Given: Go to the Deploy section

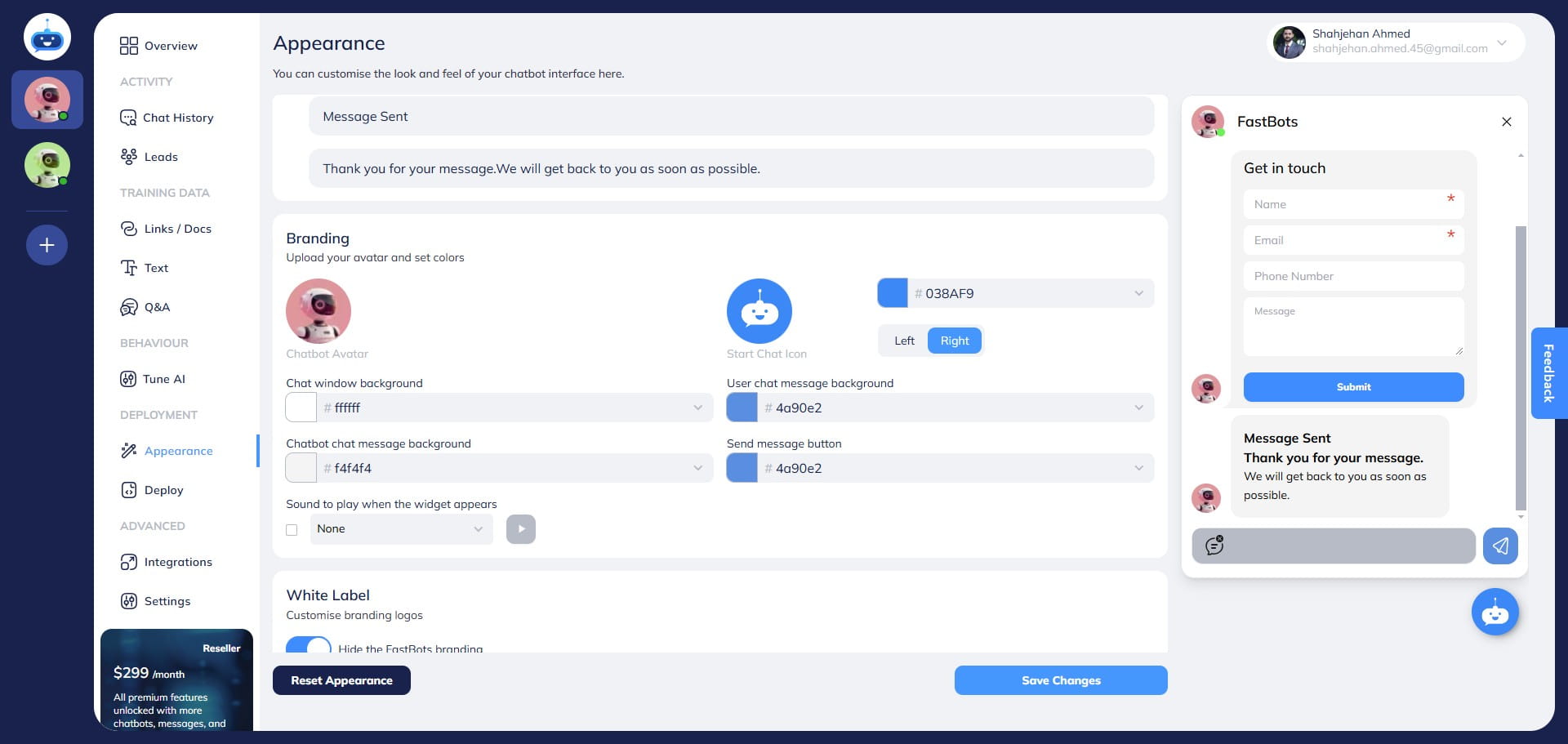Looking at the screenshot, I should tap(162, 490).
